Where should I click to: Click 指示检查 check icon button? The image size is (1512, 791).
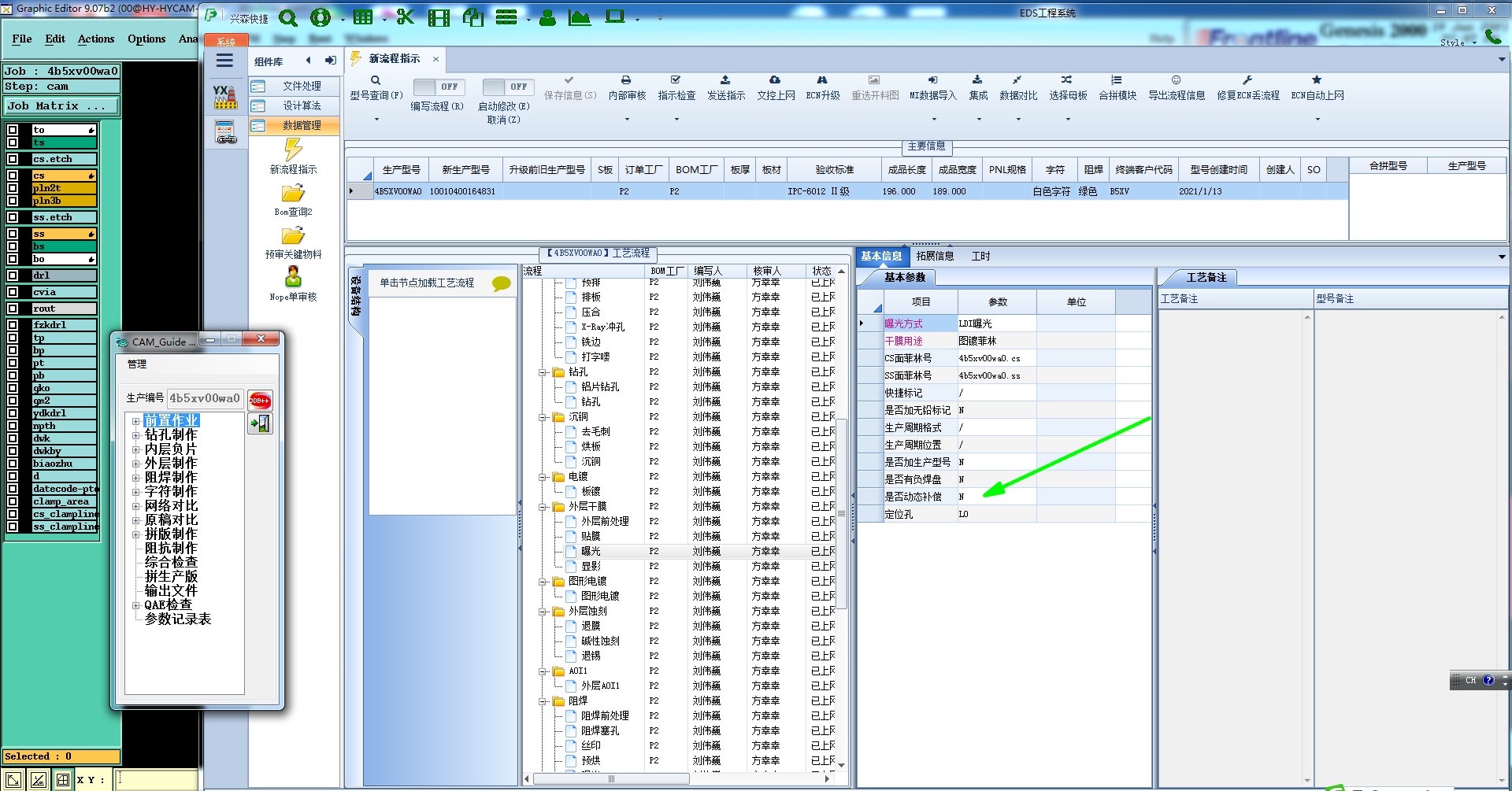[x=676, y=87]
